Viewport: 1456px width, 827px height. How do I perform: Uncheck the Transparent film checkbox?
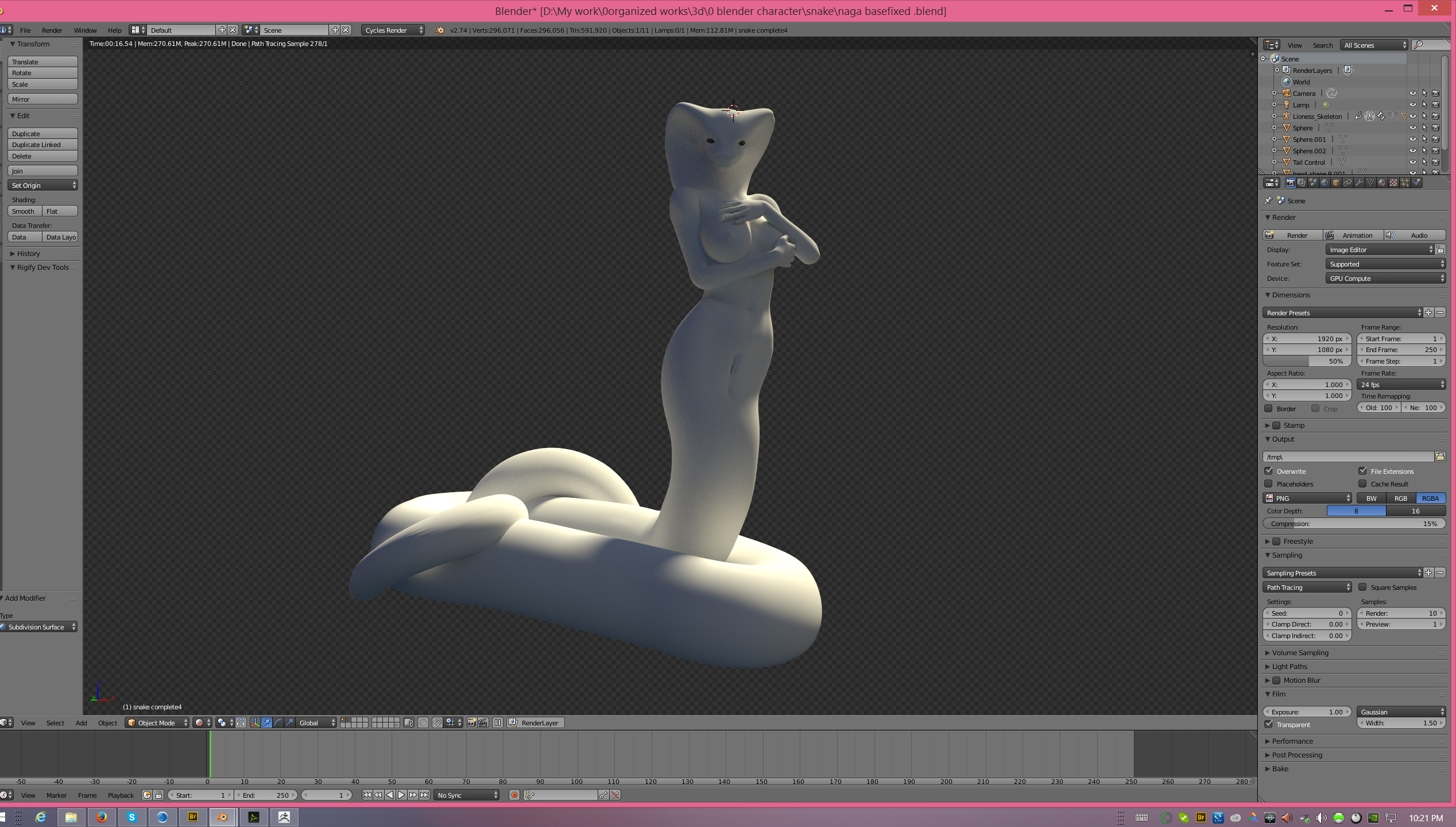tap(1269, 724)
